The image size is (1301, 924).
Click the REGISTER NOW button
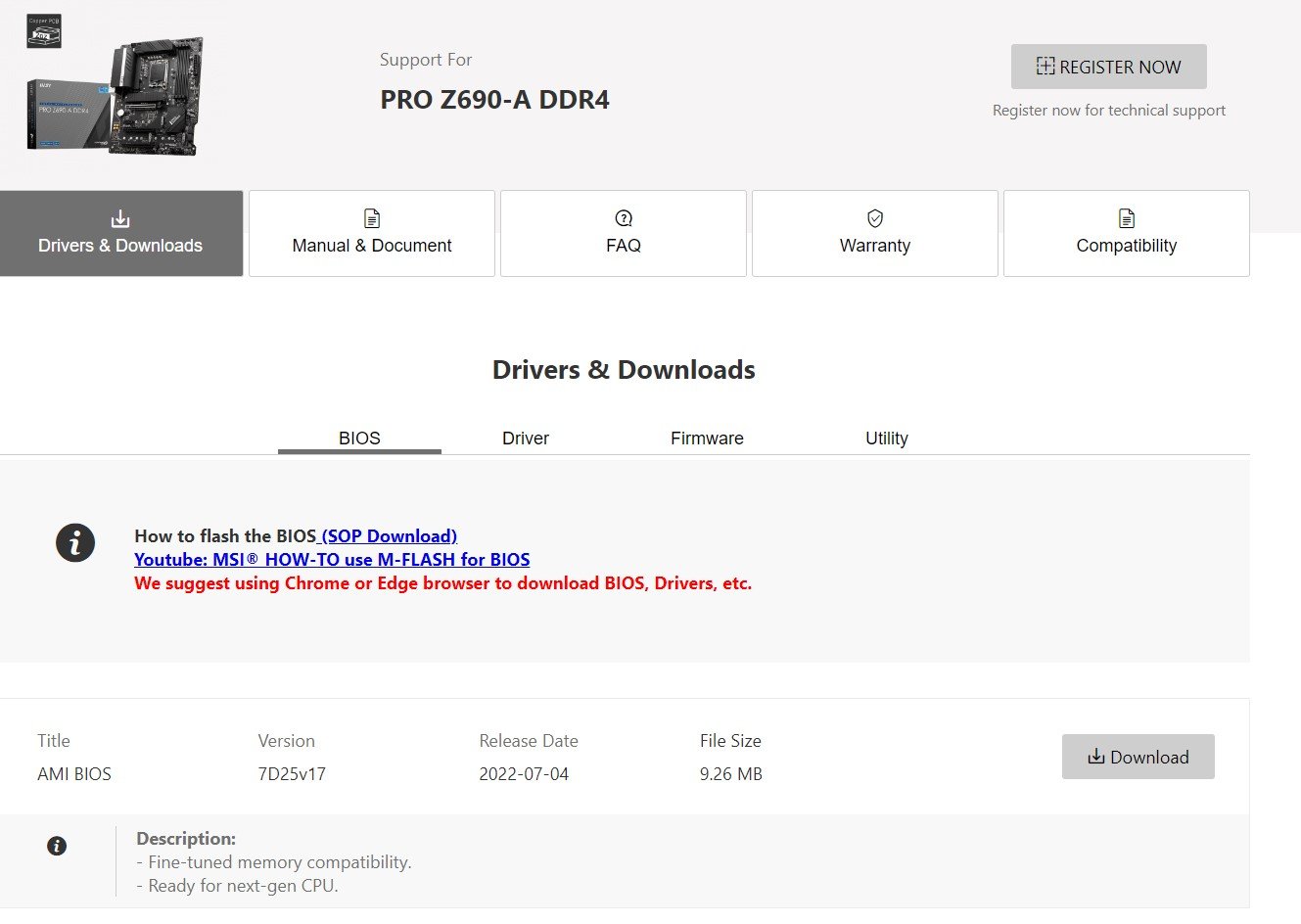(1109, 67)
